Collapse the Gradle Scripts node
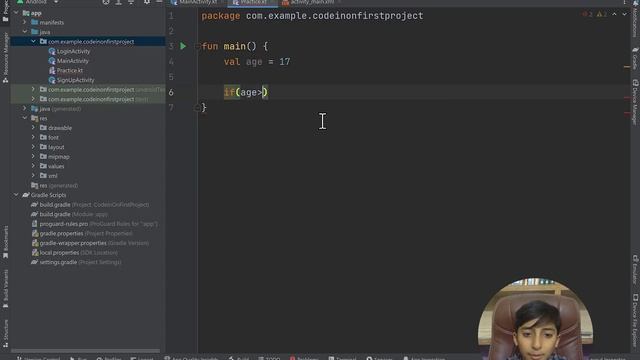The height and width of the screenshot is (360, 640). (16, 195)
